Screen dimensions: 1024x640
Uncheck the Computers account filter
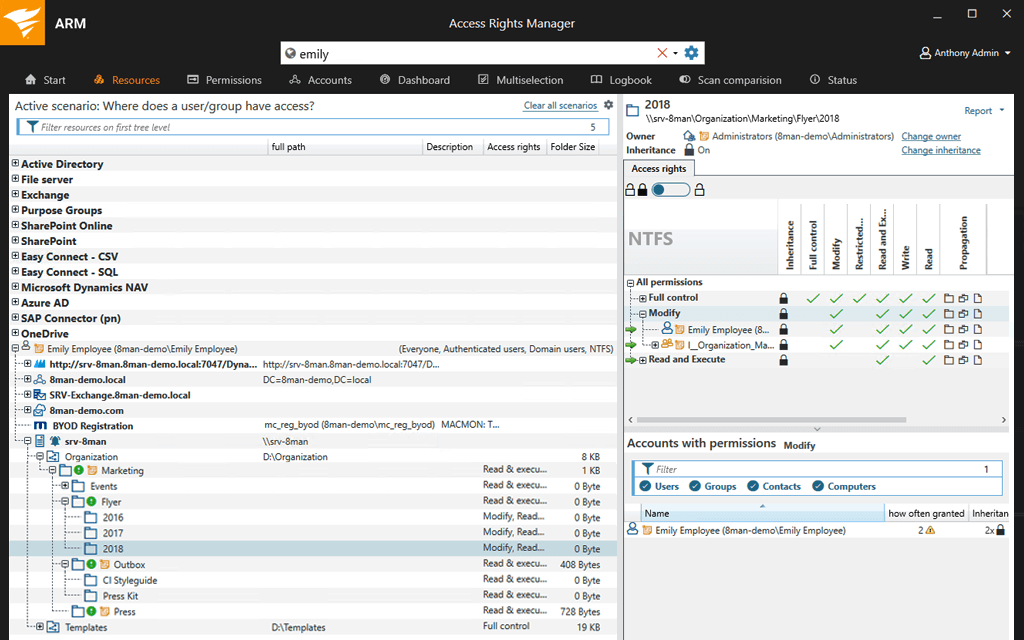coord(816,486)
